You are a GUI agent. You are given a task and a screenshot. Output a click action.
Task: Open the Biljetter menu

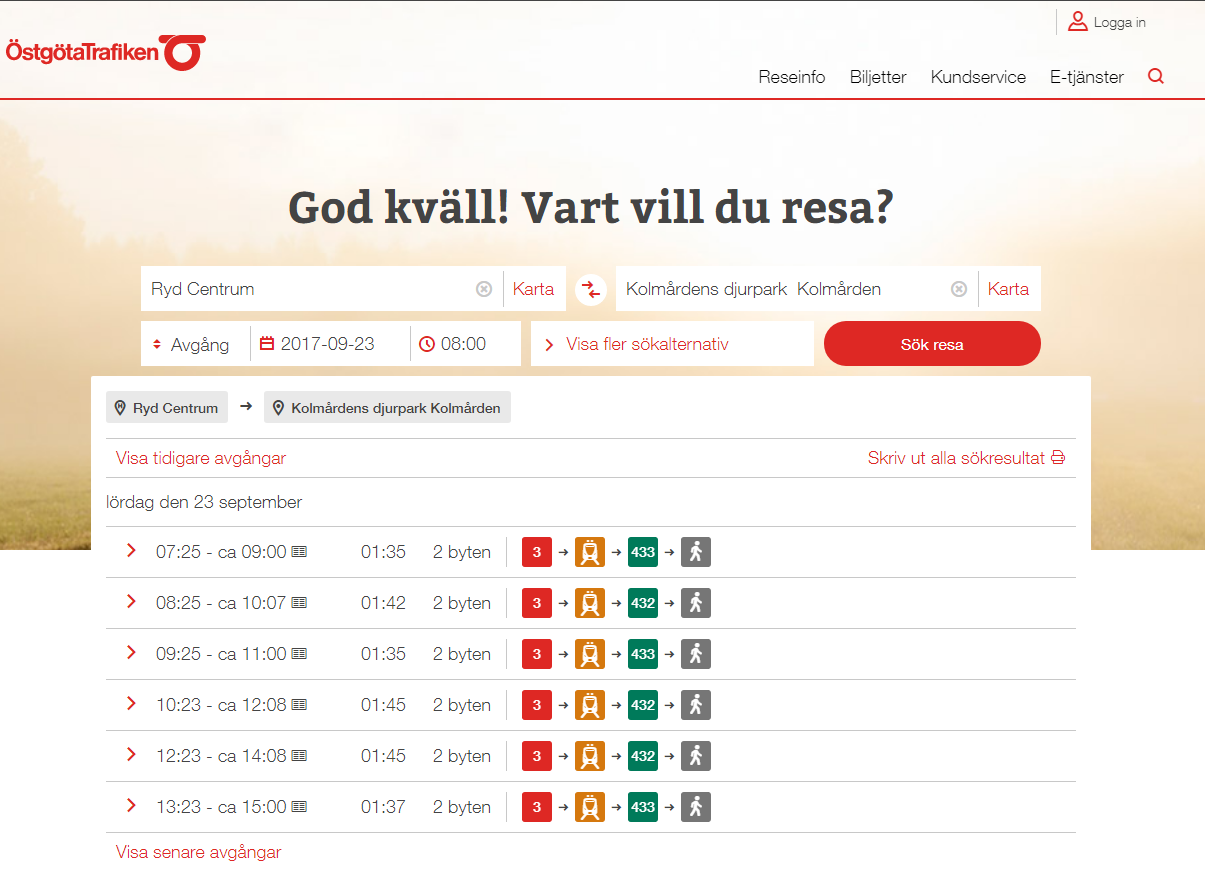pos(877,76)
